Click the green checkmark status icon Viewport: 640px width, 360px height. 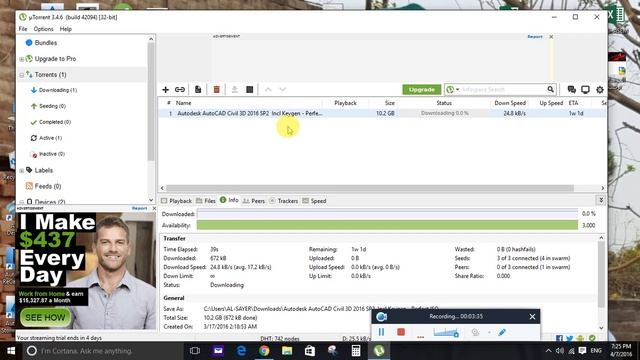pos(592,338)
